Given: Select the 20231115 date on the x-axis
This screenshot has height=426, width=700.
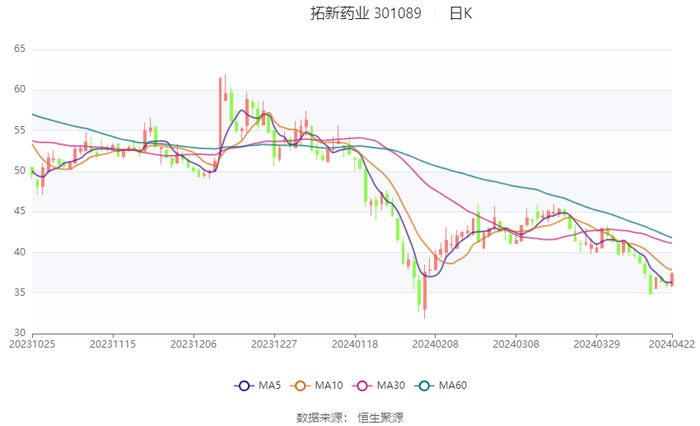Looking at the screenshot, I should (x=113, y=342).
